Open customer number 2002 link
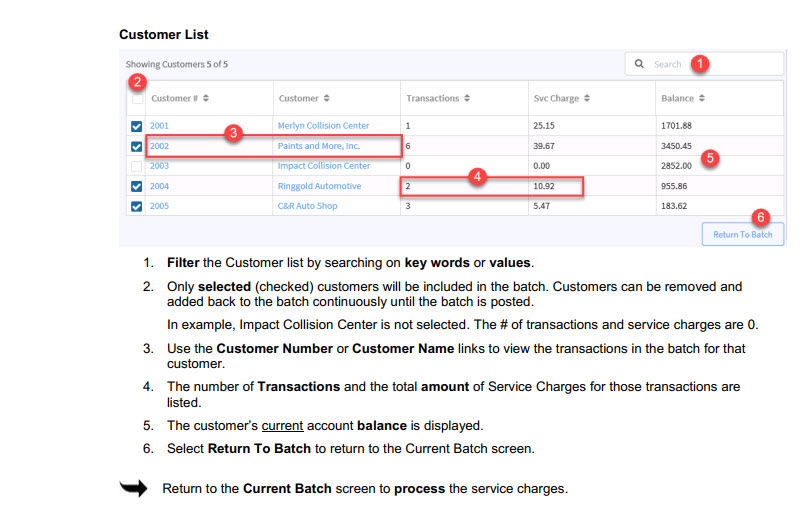This screenshot has width=803, height=509. pos(160,146)
